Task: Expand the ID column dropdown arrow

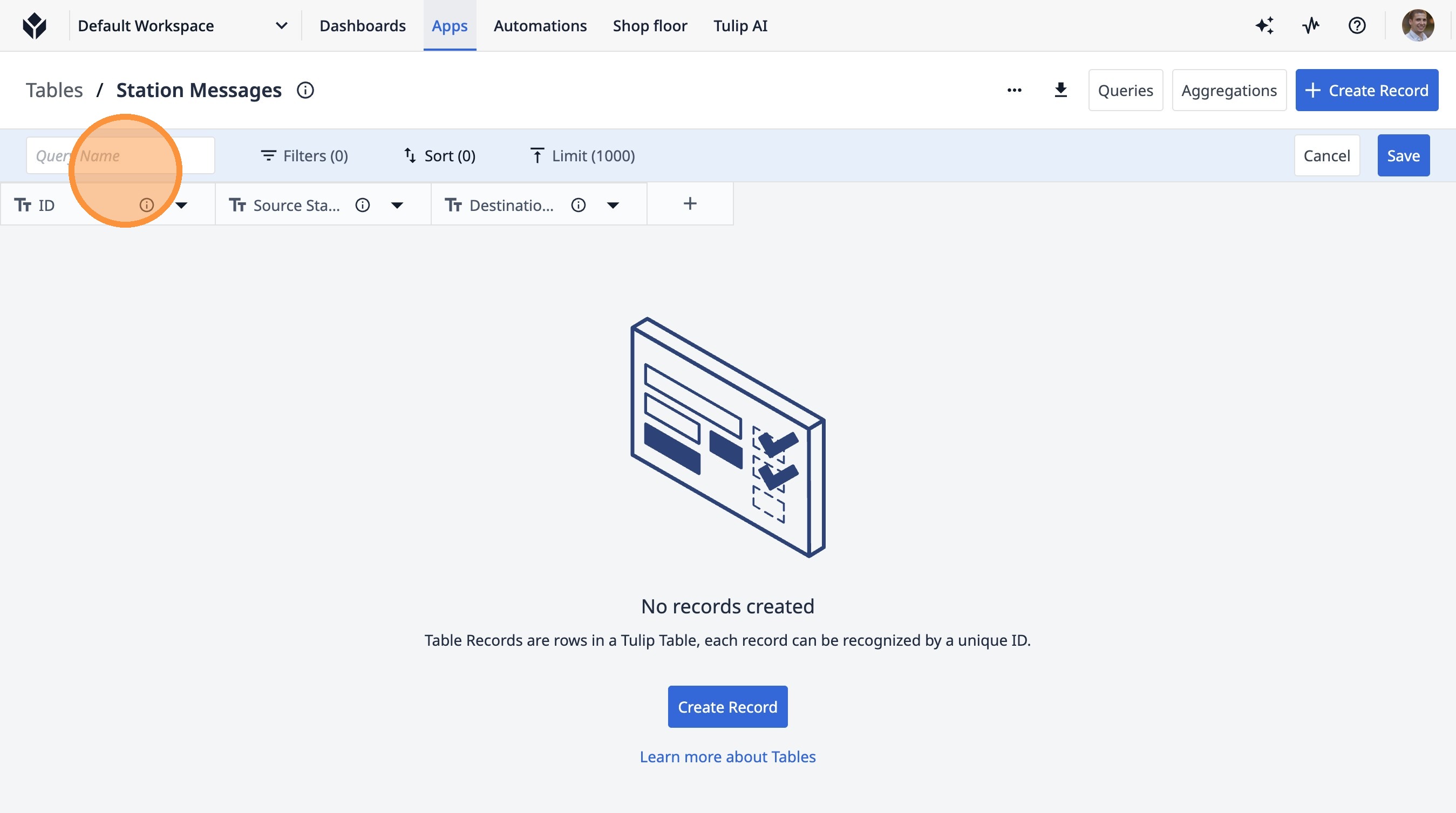Action: [181, 205]
